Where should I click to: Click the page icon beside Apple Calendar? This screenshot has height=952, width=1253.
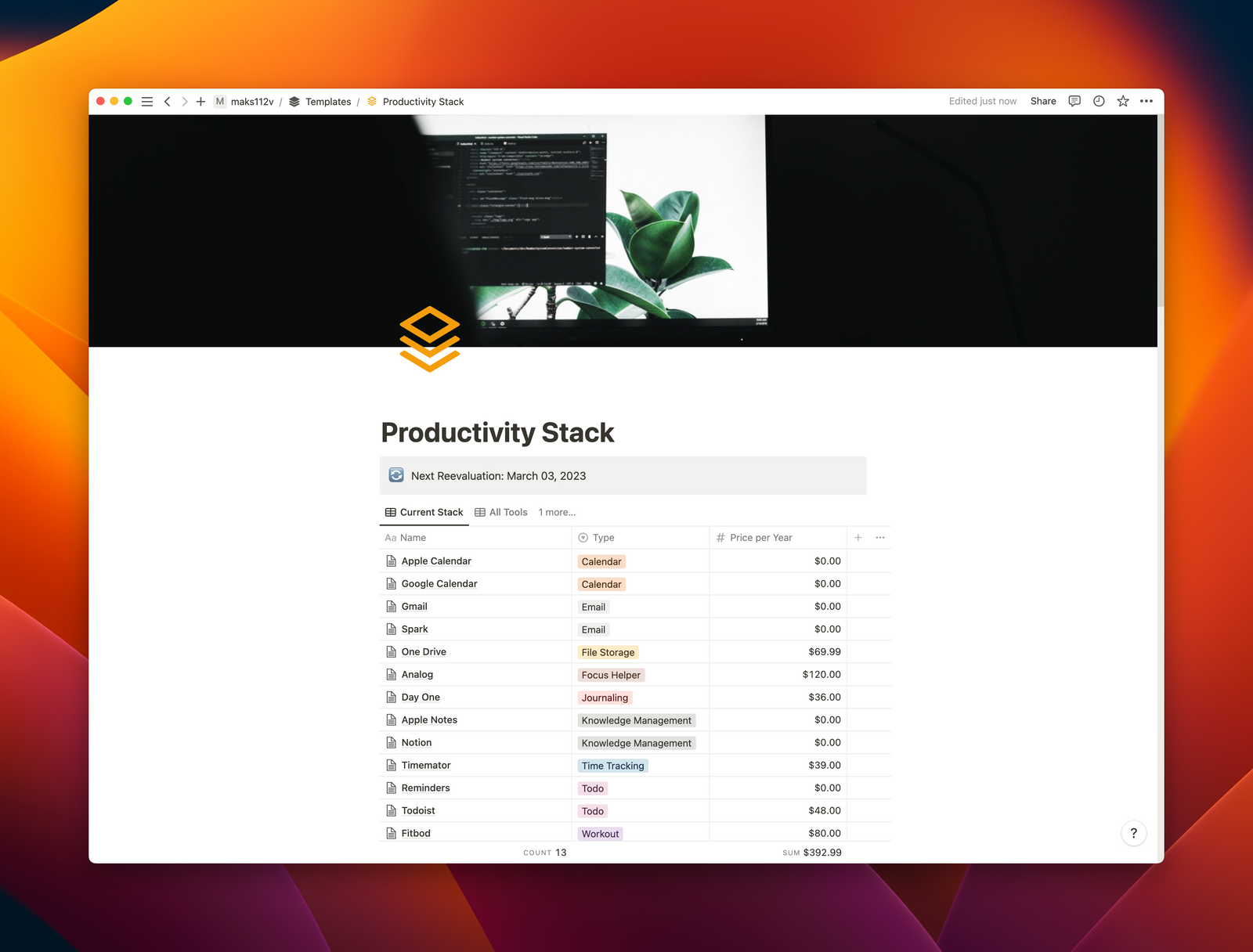[x=391, y=561]
